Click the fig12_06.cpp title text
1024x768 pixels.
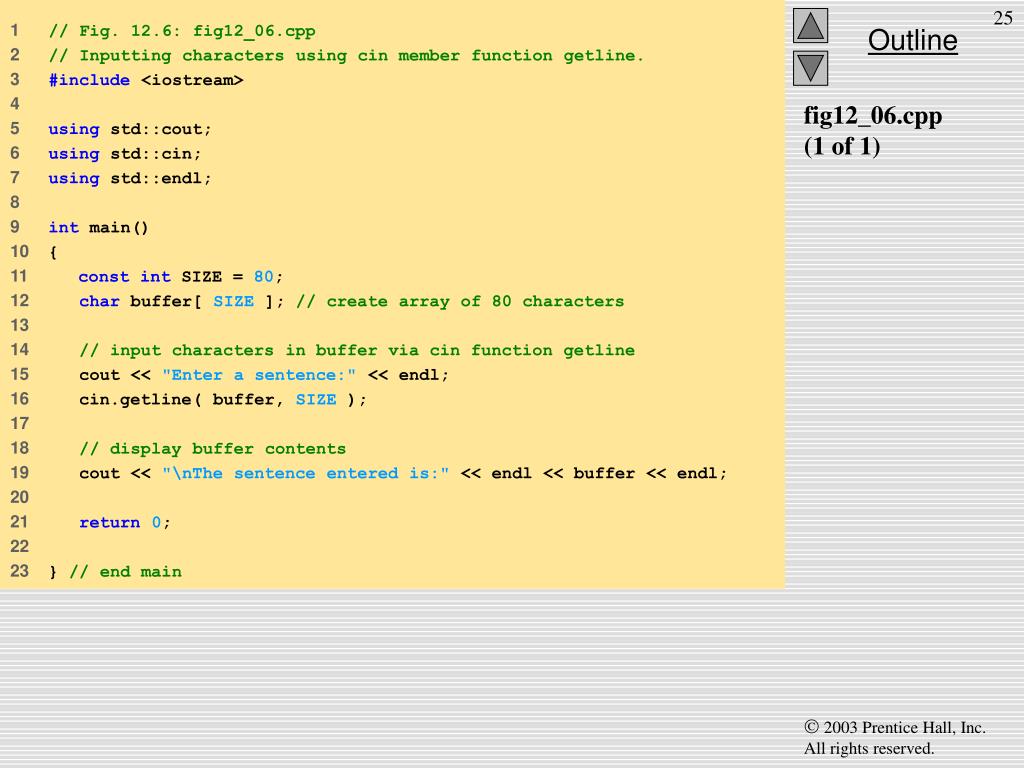tap(872, 116)
